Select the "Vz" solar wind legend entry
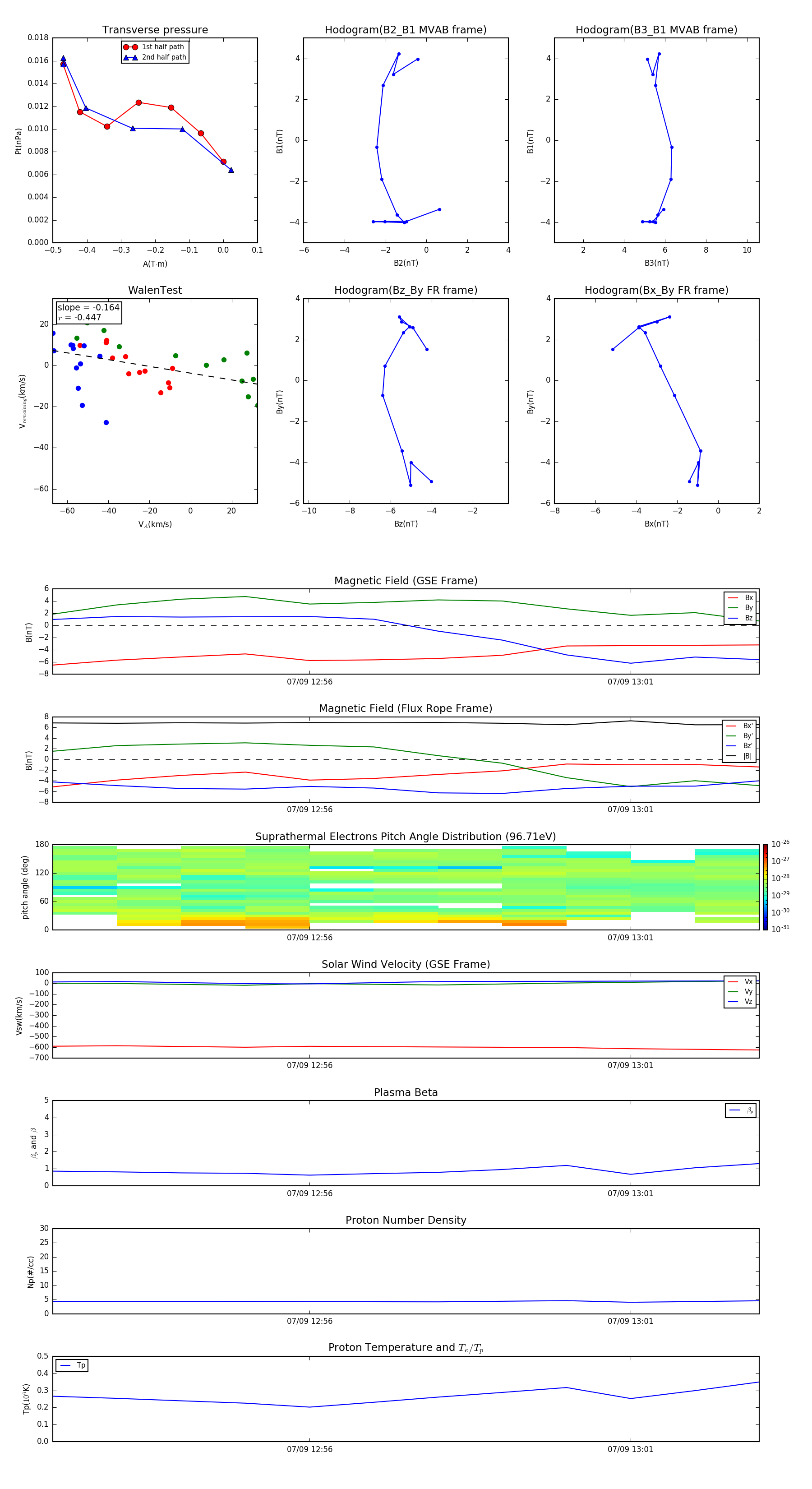Image resolution: width=812 pixels, height=1489 pixels. (740, 1002)
